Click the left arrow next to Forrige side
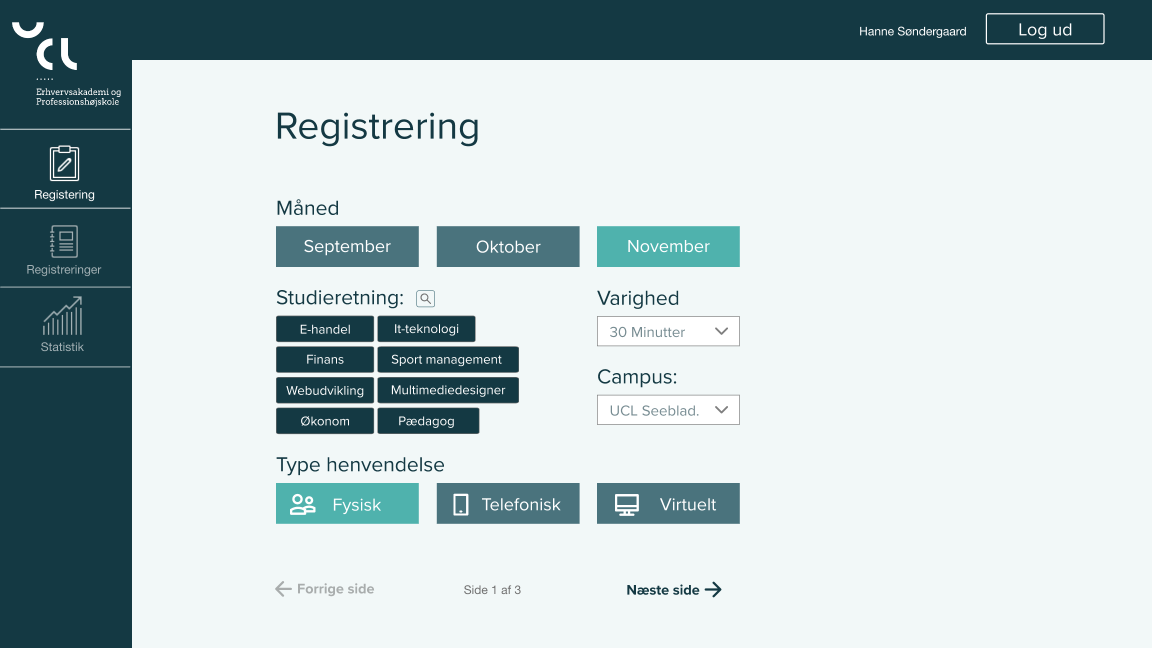The height and width of the screenshot is (648, 1152). click(x=284, y=589)
